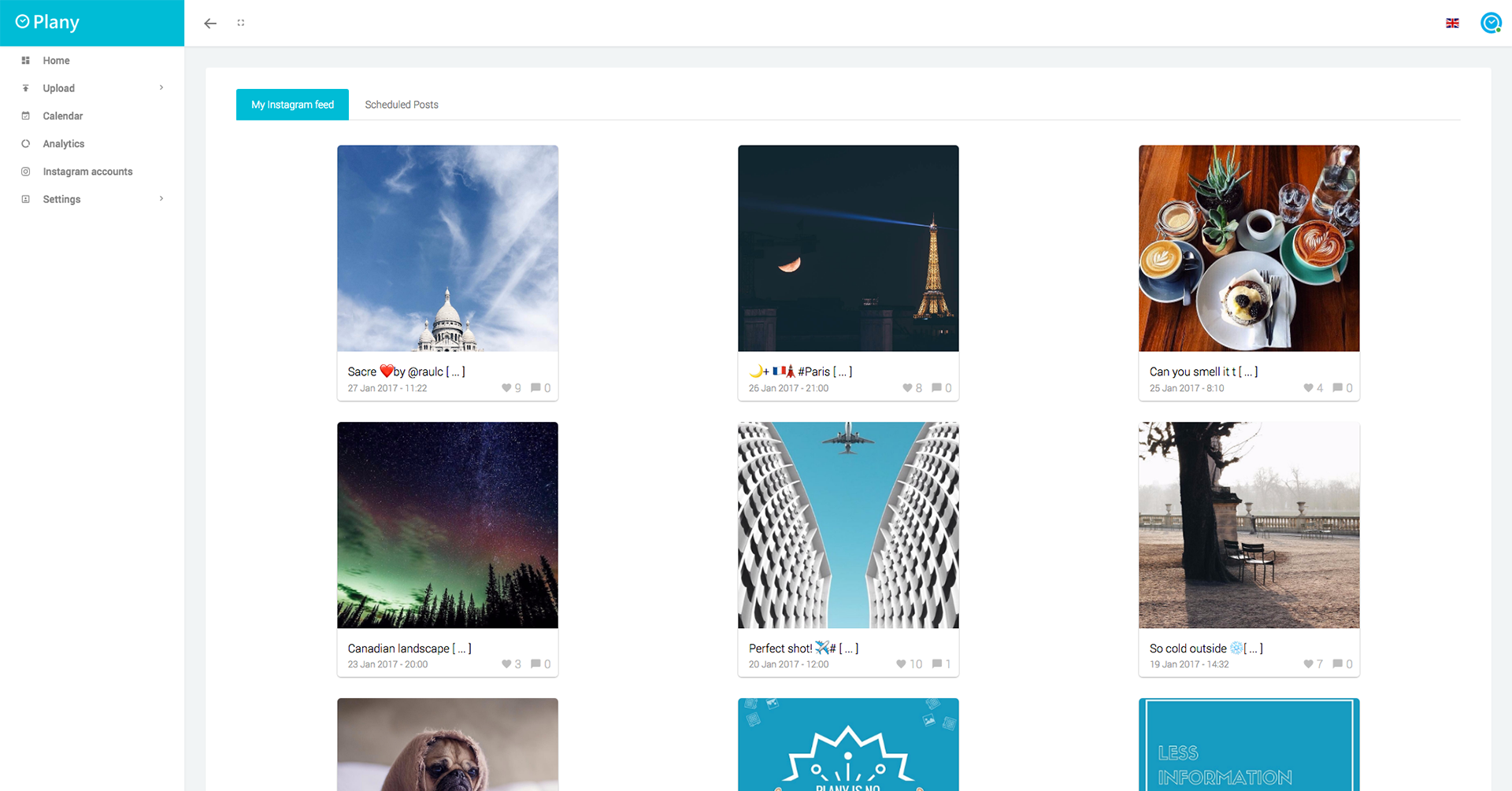The image size is (1512, 791).
Task: Click the Calendar icon in sidebar
Action: (x=26, y=116)
